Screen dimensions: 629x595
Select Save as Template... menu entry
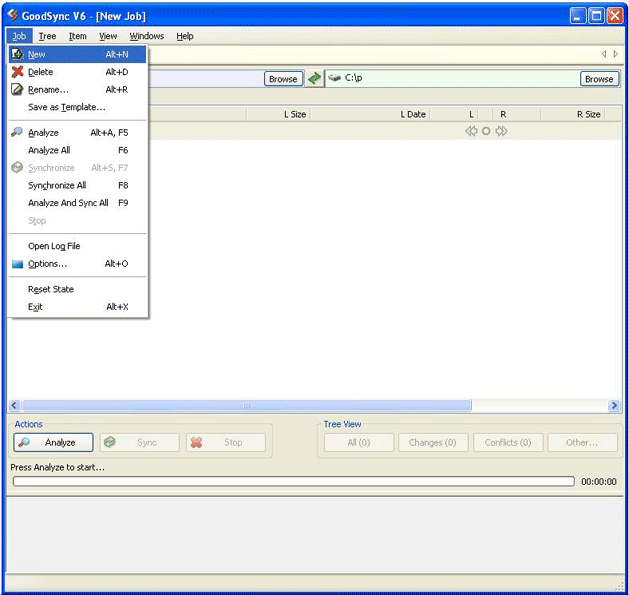[77, 108]
